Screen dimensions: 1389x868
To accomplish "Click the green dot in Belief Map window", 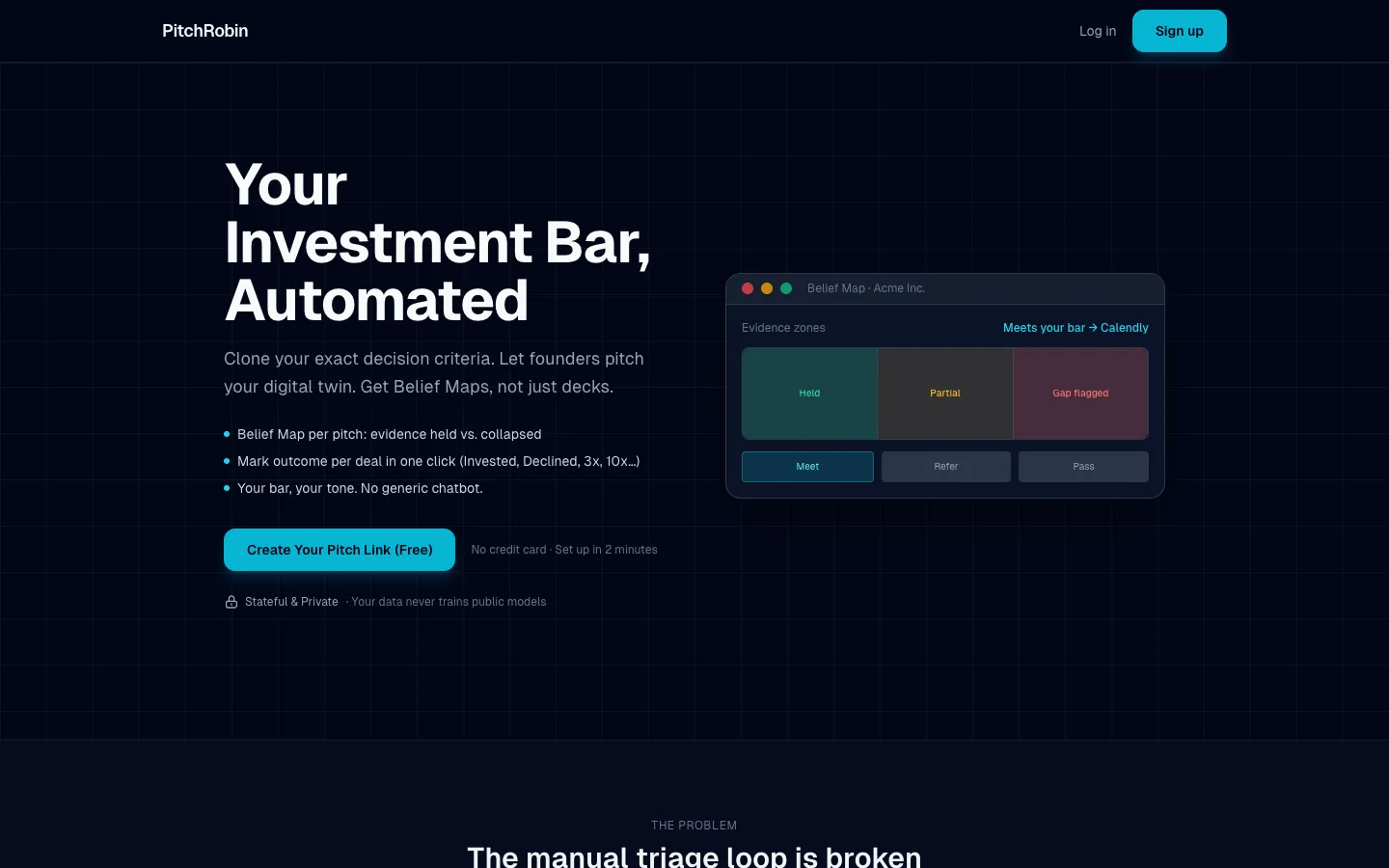I will pos(786,288).
